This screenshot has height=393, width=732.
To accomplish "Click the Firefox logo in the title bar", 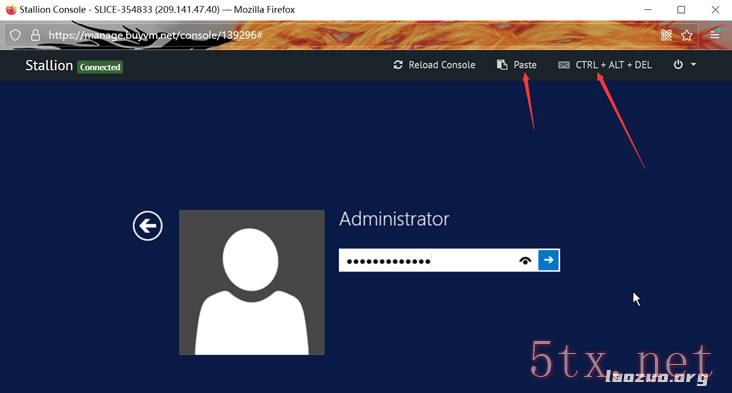I will pos(11,9).
